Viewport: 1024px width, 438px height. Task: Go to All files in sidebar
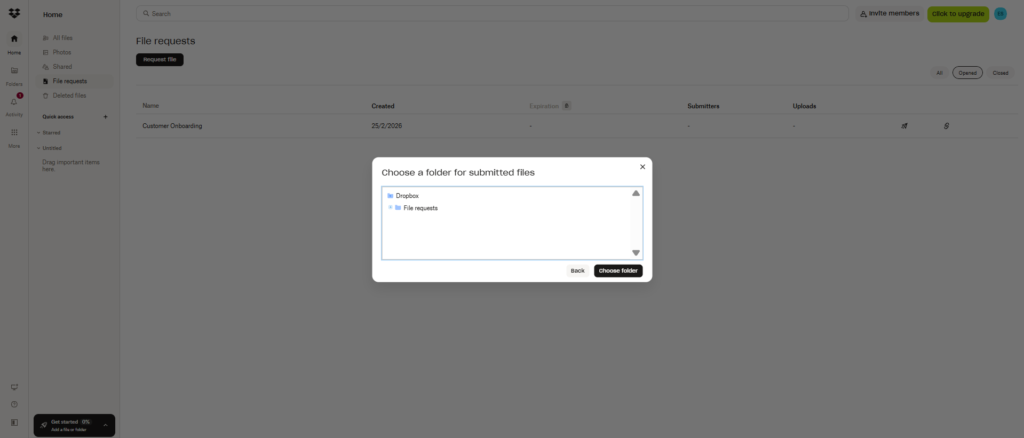62,38
